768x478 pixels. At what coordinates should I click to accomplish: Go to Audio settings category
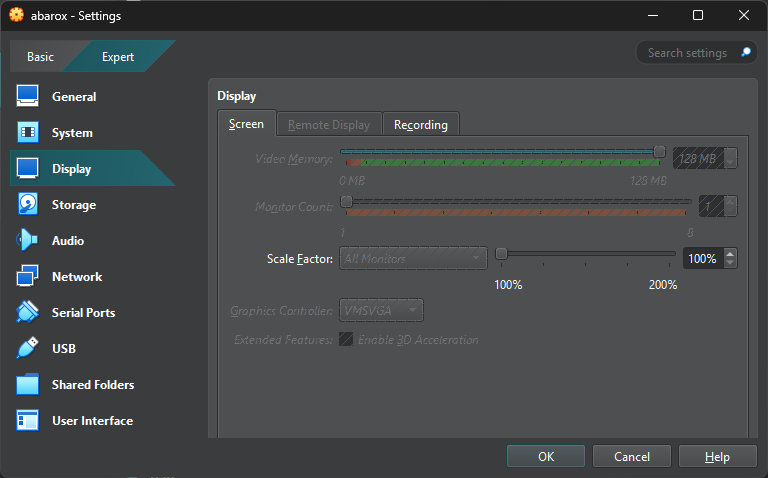tap(93, 240)
